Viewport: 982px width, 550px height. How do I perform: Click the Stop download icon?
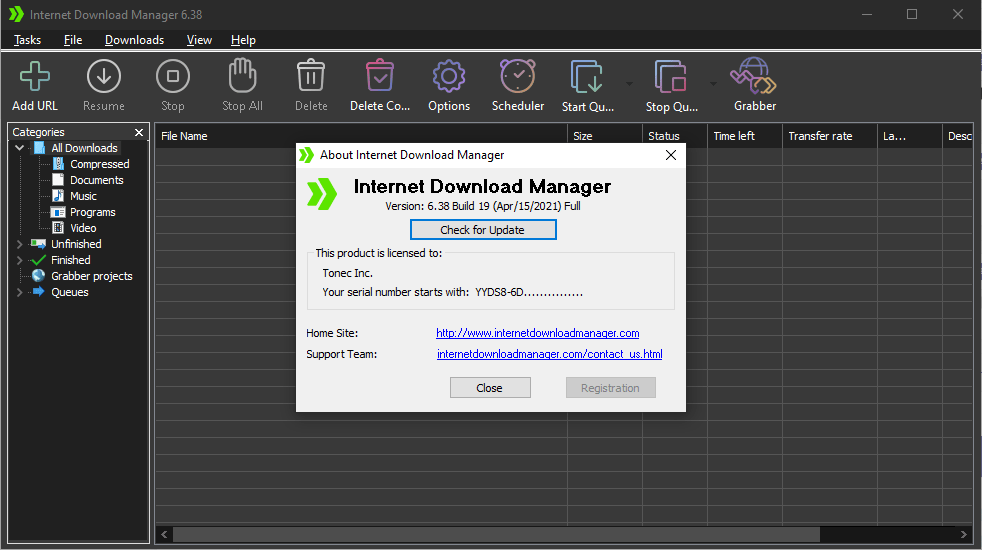click(x=173, y=76)
